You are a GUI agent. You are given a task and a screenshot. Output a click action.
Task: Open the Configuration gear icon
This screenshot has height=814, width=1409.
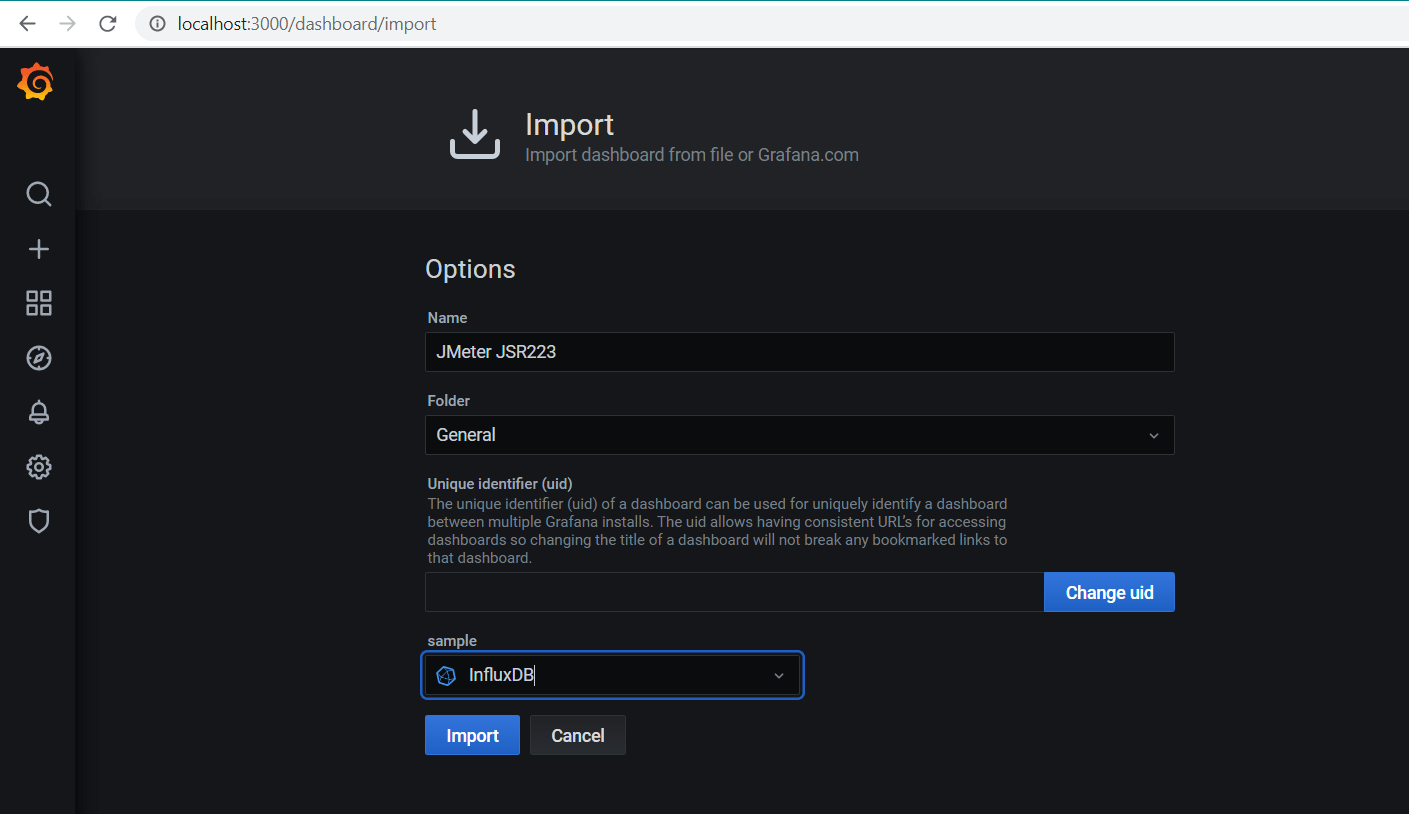pos(38,466)
